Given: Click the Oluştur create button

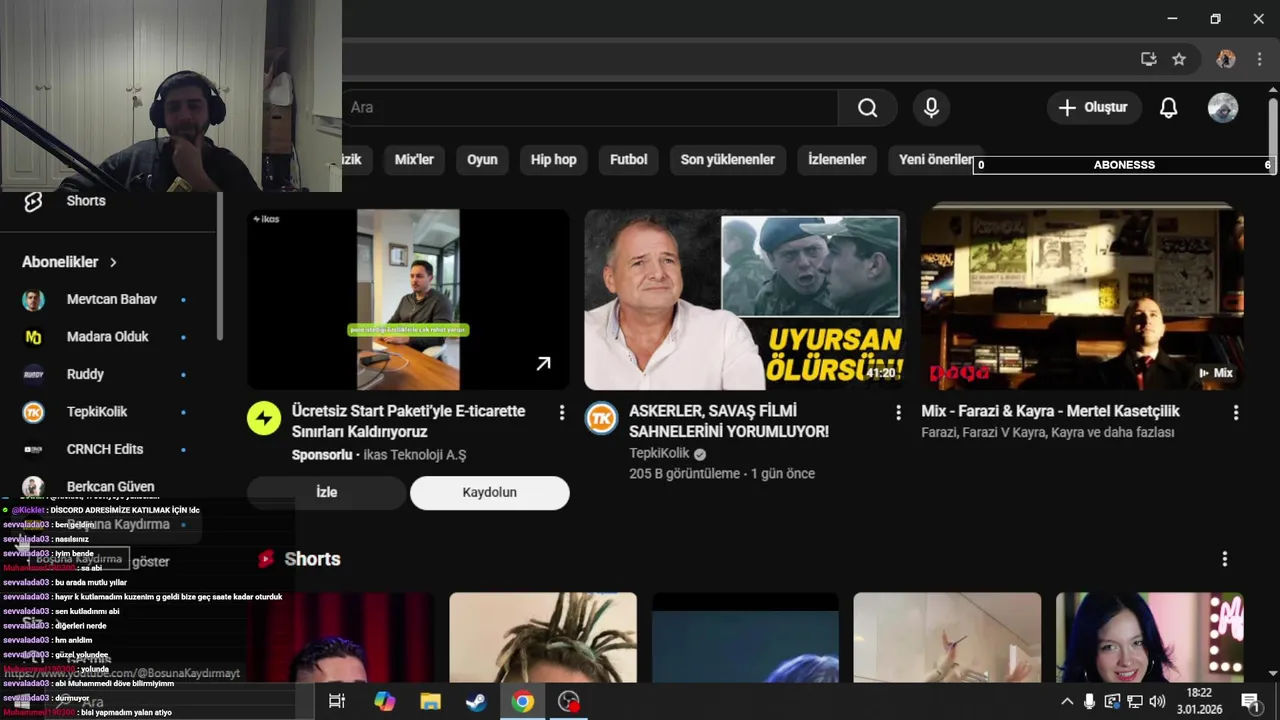Looking at the screenshot, I should pyautogui.click(x=1094, y=108).
